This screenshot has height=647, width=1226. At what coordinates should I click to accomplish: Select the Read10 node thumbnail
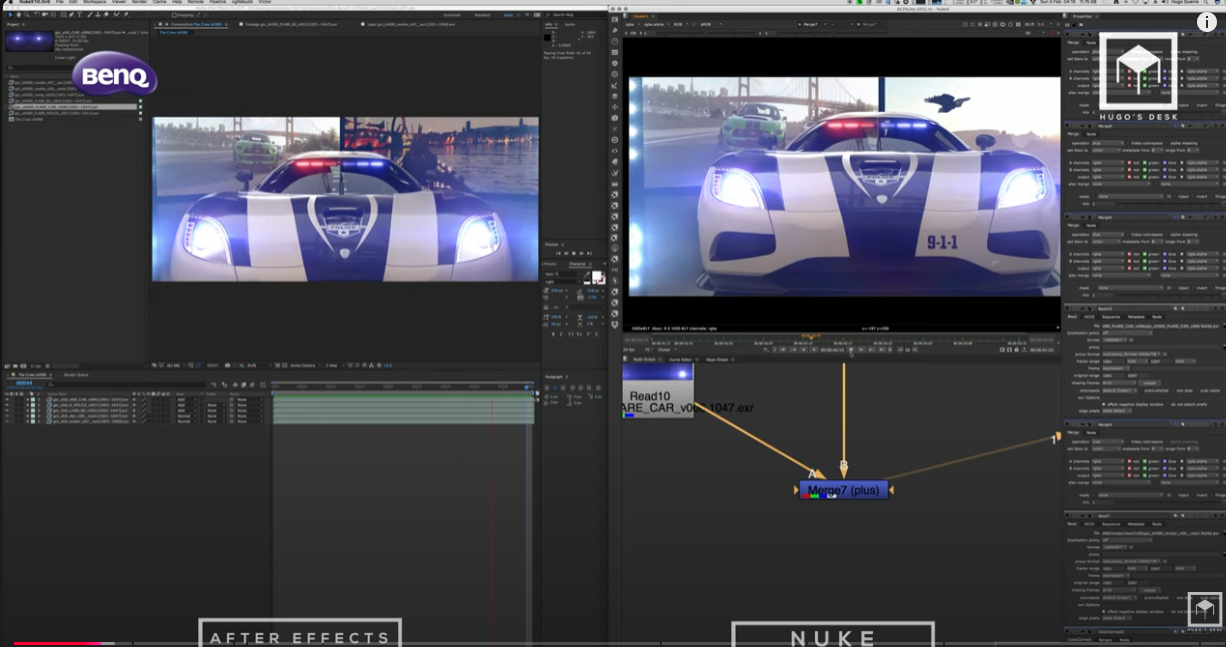point(657,389)
